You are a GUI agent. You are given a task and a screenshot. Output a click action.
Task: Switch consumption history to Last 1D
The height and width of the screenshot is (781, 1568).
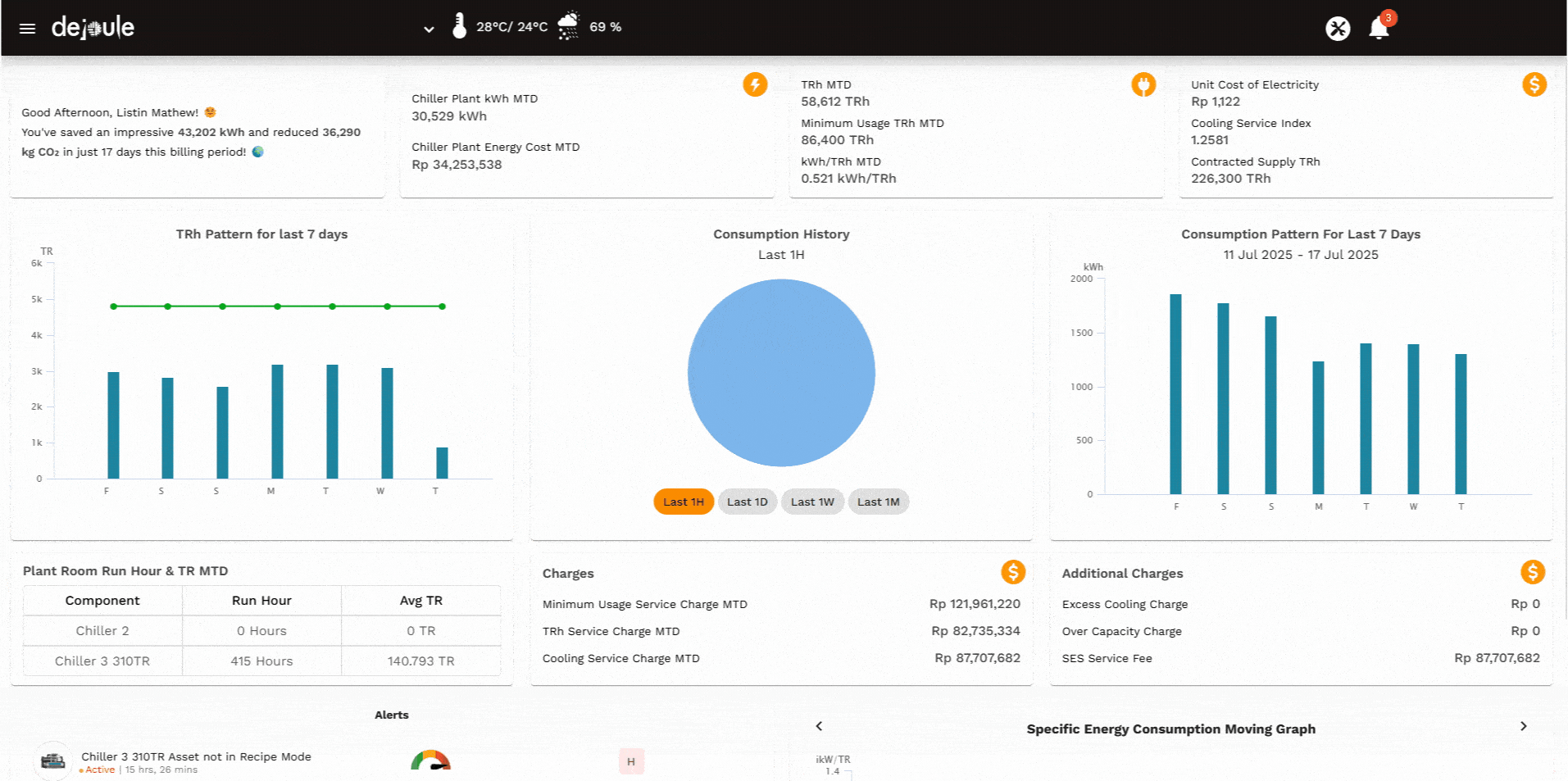tap(747, 502)
